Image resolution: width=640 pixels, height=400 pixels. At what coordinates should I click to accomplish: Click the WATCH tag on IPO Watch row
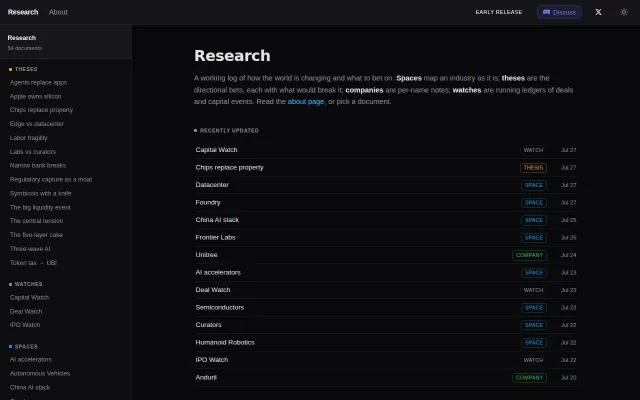(533, 360)
